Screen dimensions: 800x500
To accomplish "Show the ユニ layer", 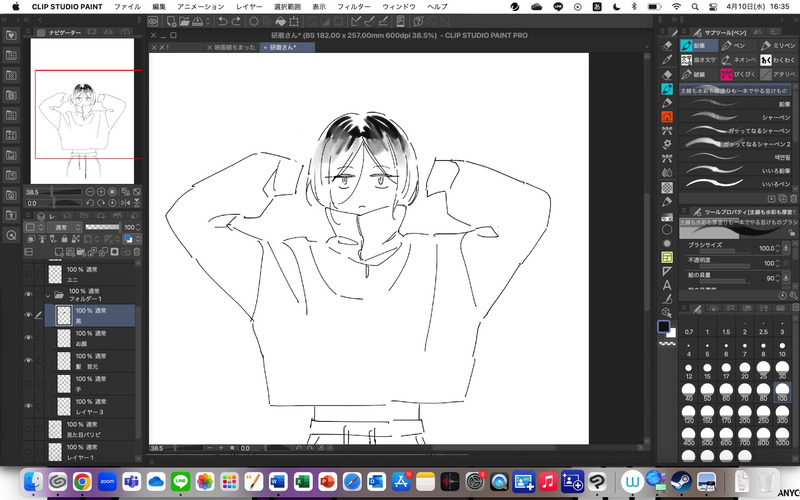I will point(28,274).
